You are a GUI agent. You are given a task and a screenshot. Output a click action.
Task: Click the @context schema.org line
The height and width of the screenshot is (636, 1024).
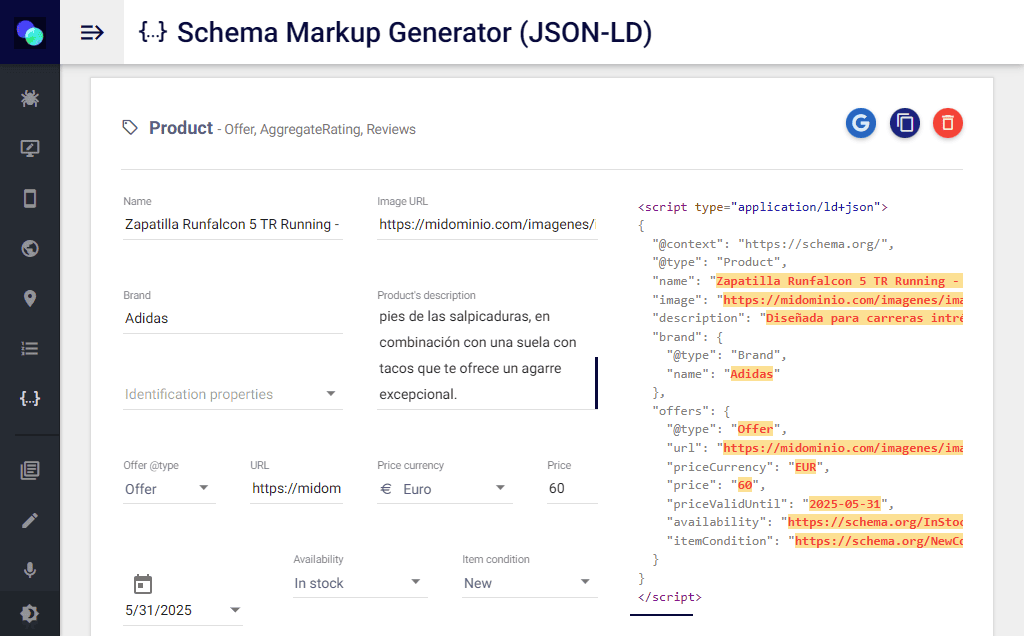pyautogui.click(x=773, y=244)
